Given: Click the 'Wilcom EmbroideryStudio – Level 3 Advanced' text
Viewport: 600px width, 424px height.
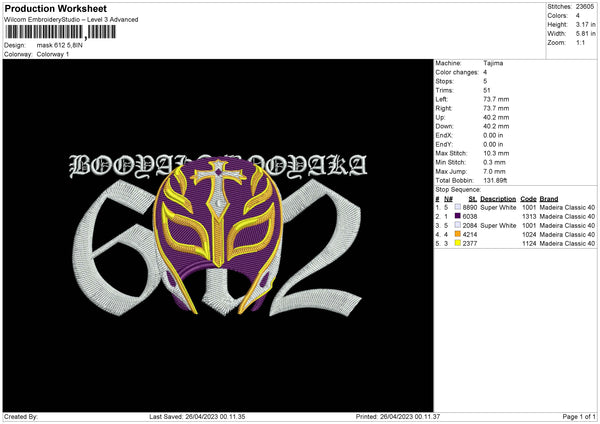Looking at the screenshot, I should tap(71, 20).
